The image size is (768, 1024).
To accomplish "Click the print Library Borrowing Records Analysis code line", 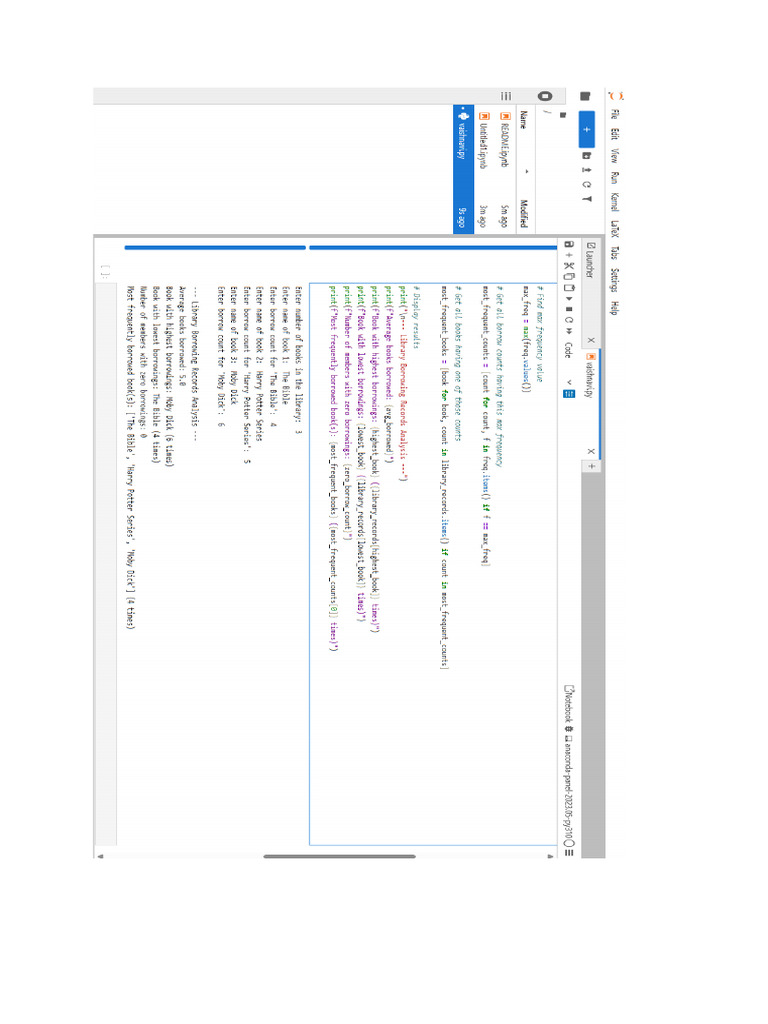I will 404,383.
